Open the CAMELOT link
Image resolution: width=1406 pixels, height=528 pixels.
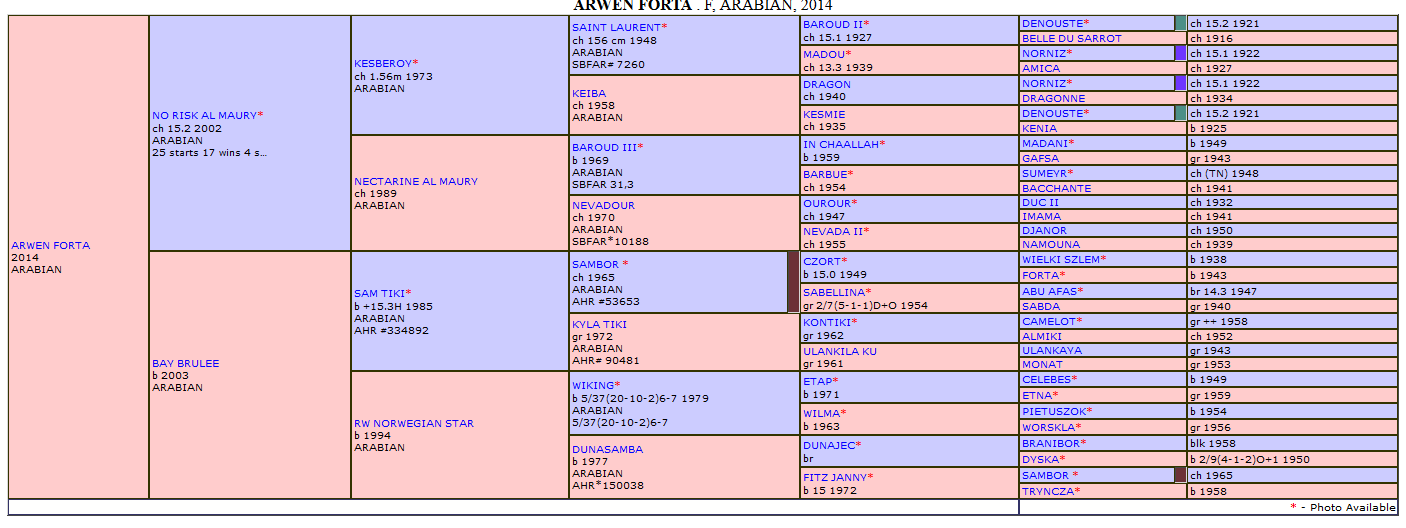[x=1047, y=322]
